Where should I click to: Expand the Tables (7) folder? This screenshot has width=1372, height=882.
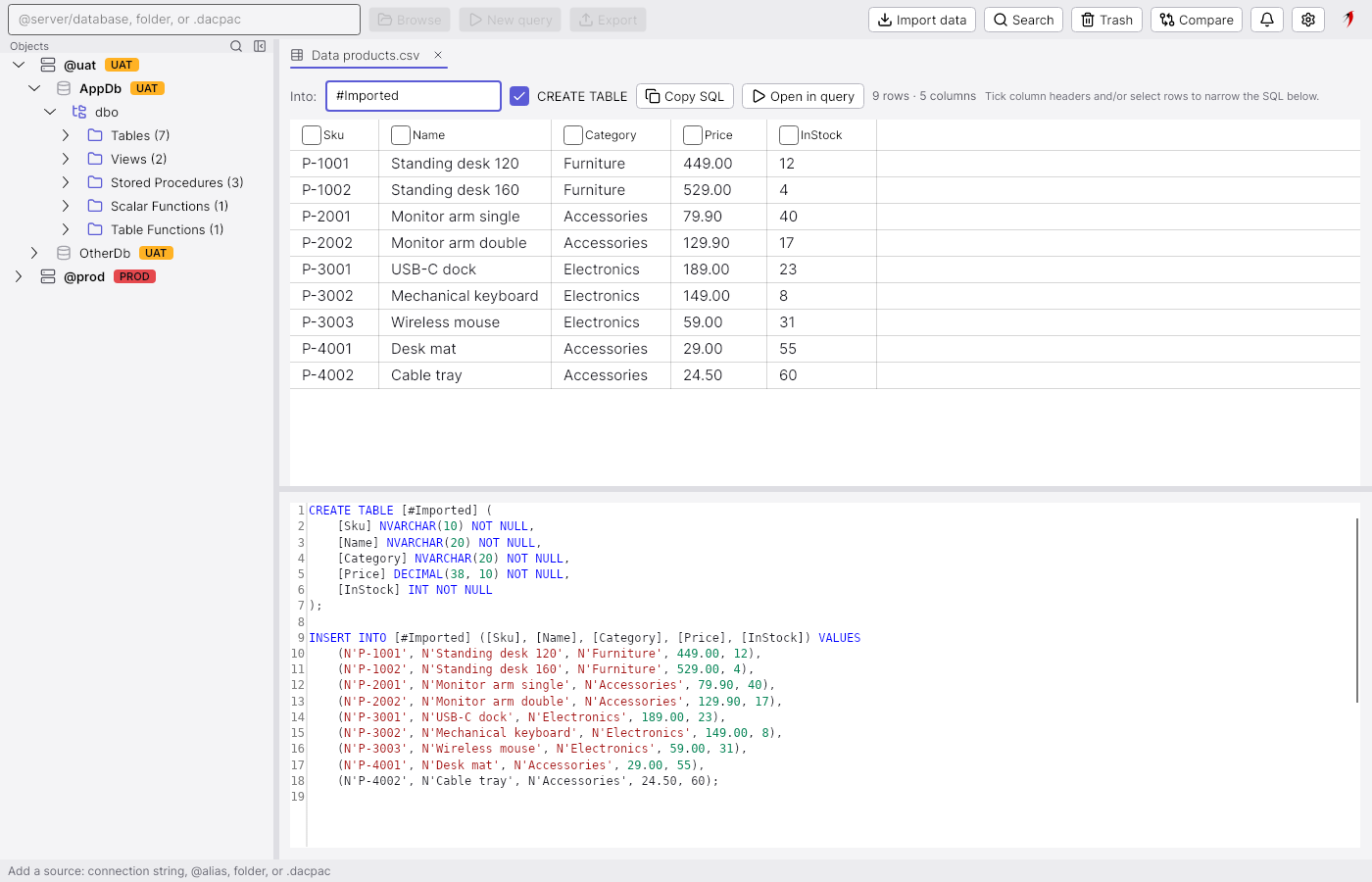tap(66, 135)
